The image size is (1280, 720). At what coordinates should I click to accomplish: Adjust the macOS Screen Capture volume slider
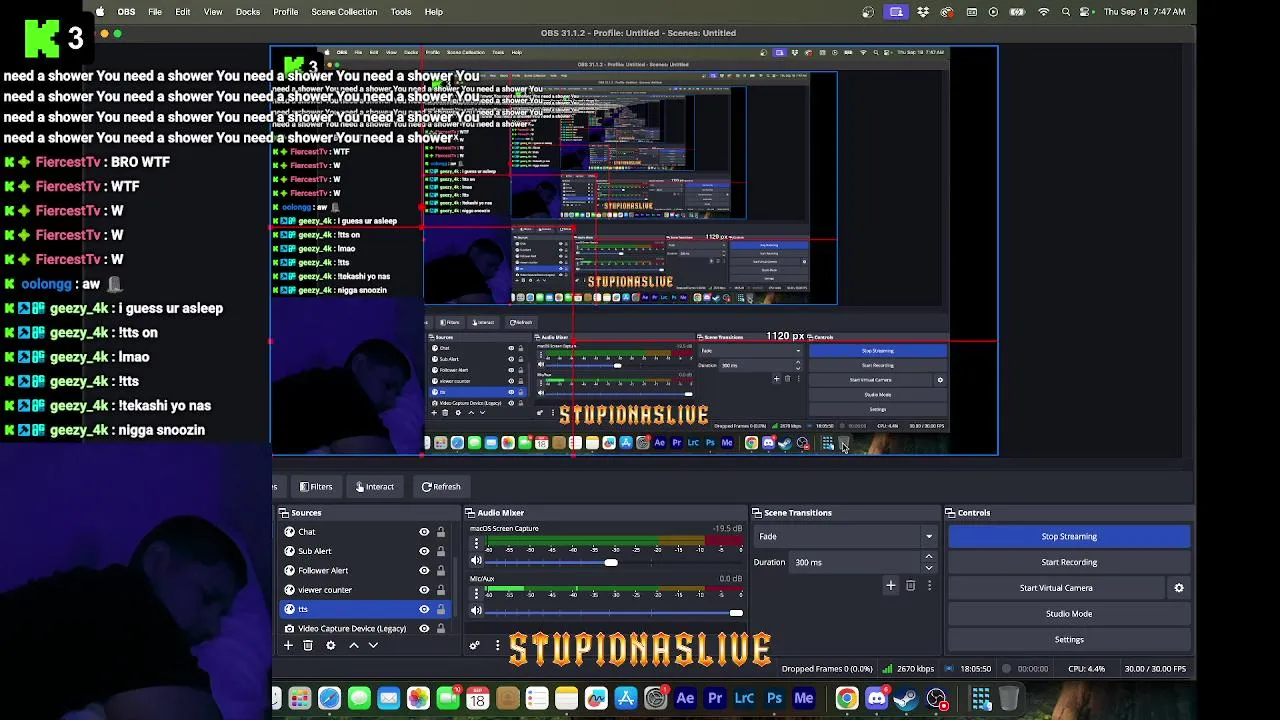(x=611, y=562)
